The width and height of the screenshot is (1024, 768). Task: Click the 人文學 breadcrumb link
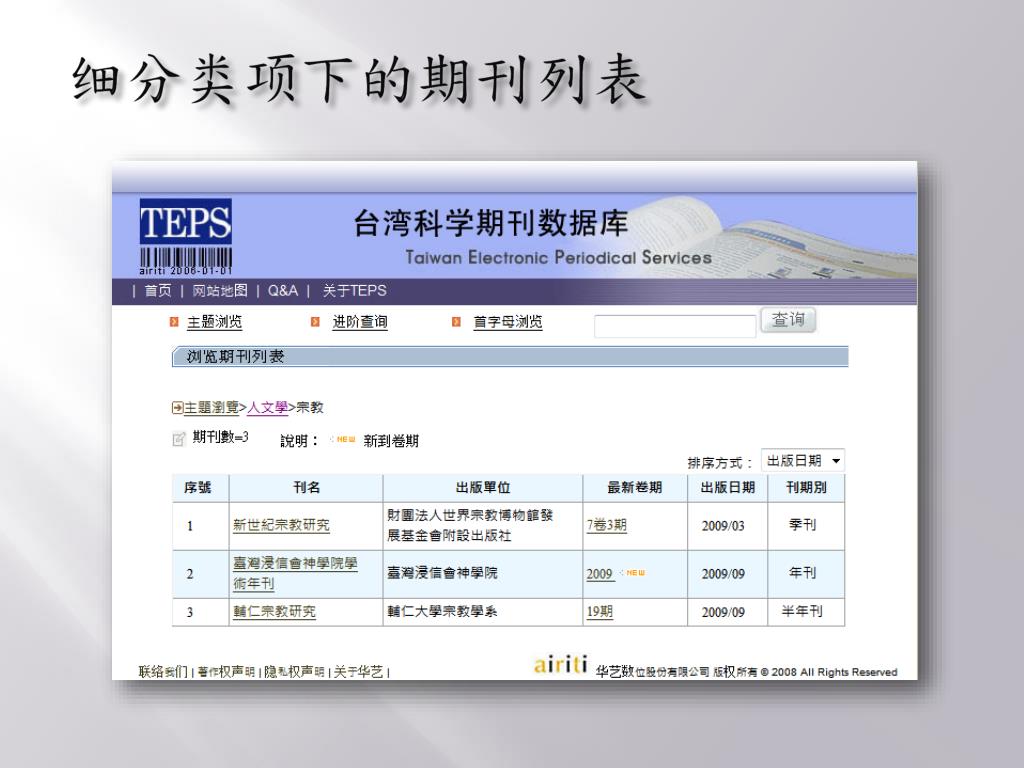coord(268,408)
